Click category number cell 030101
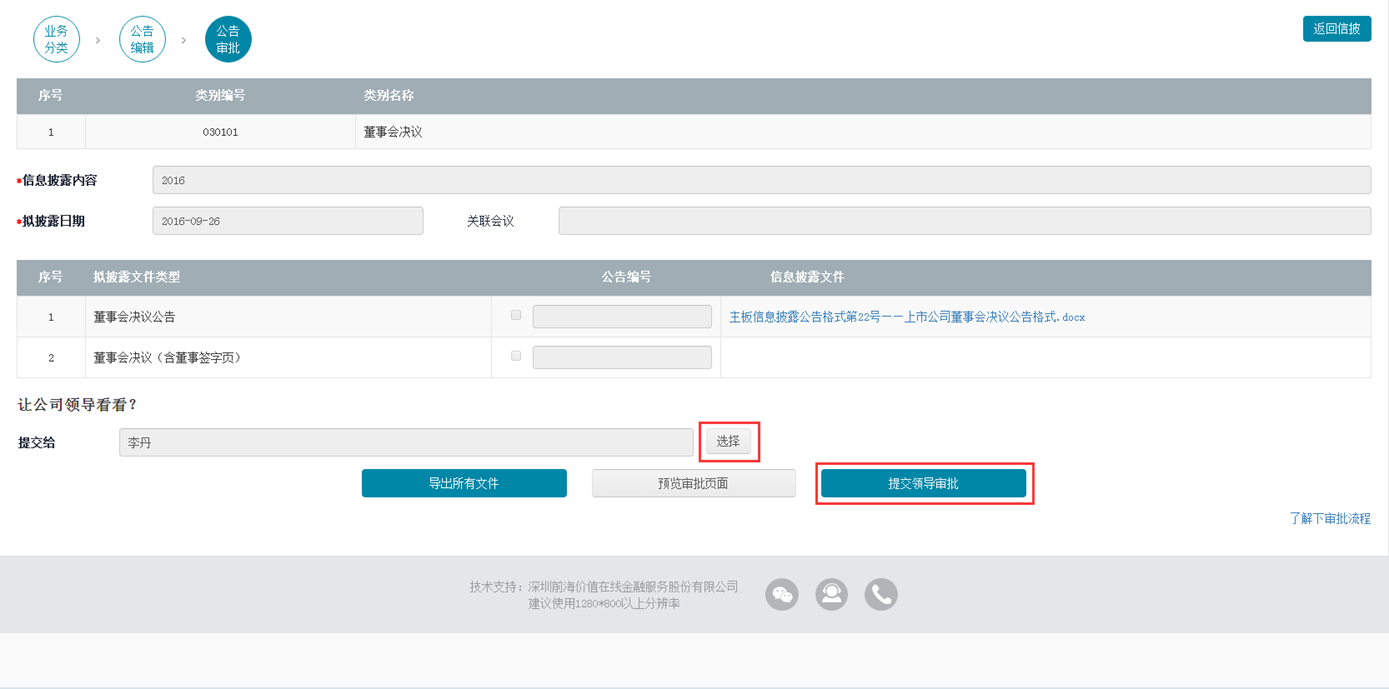1389x689 pixels. [x=220, y=132]
